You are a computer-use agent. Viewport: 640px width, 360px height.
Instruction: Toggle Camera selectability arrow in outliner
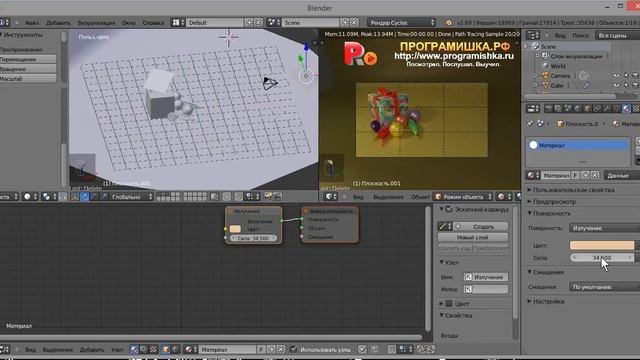pos(626,76)
